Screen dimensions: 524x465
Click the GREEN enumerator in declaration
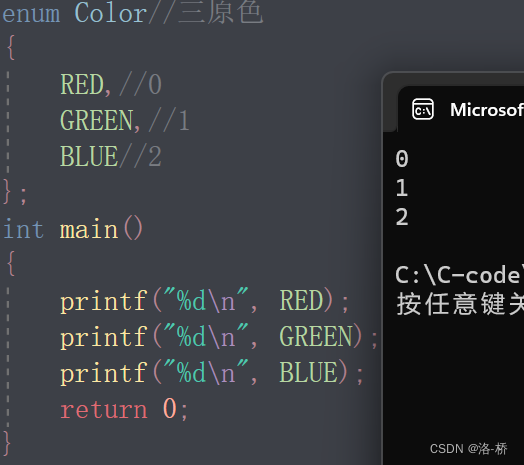(96, 120)
